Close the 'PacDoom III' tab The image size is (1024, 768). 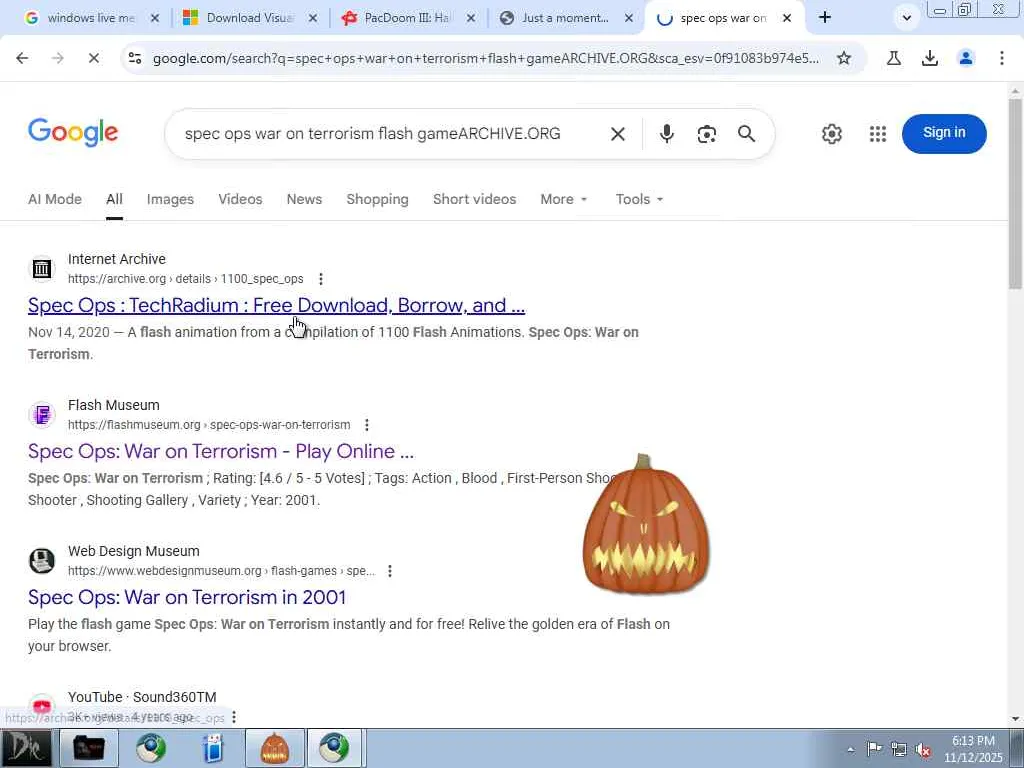tap(471, 18)
